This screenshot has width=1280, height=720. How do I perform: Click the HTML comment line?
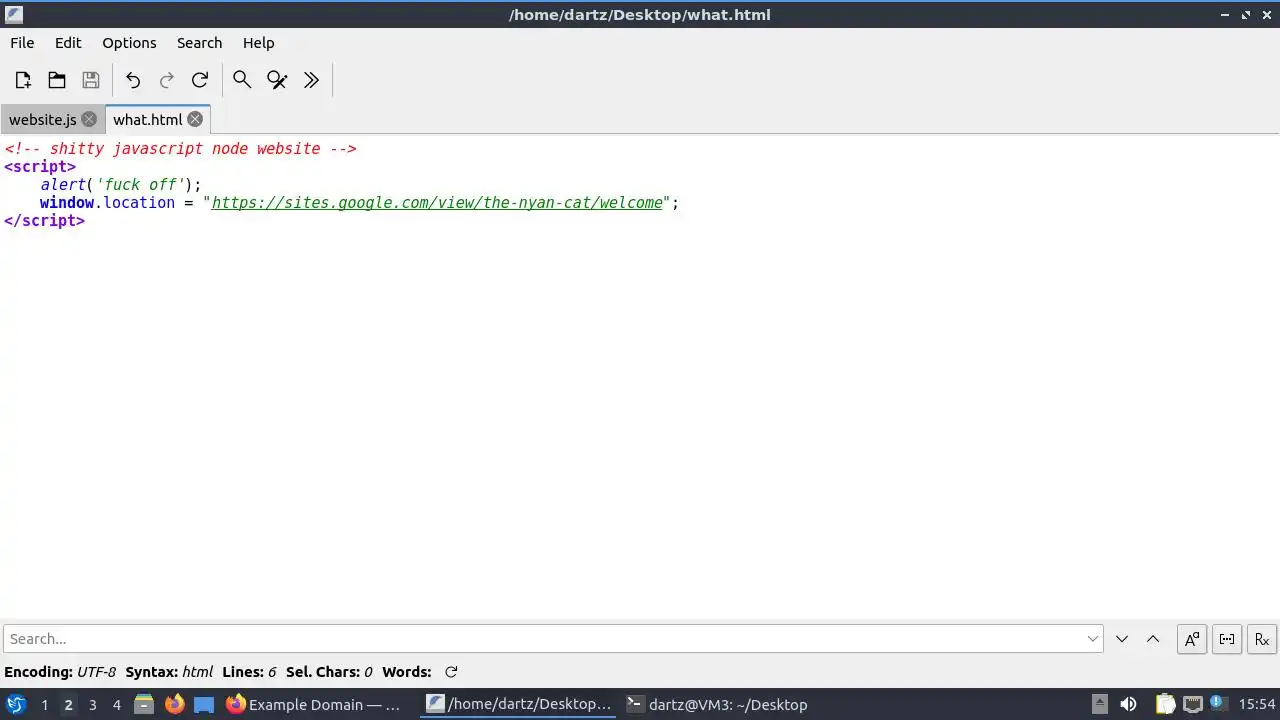(x=180, y=149)
